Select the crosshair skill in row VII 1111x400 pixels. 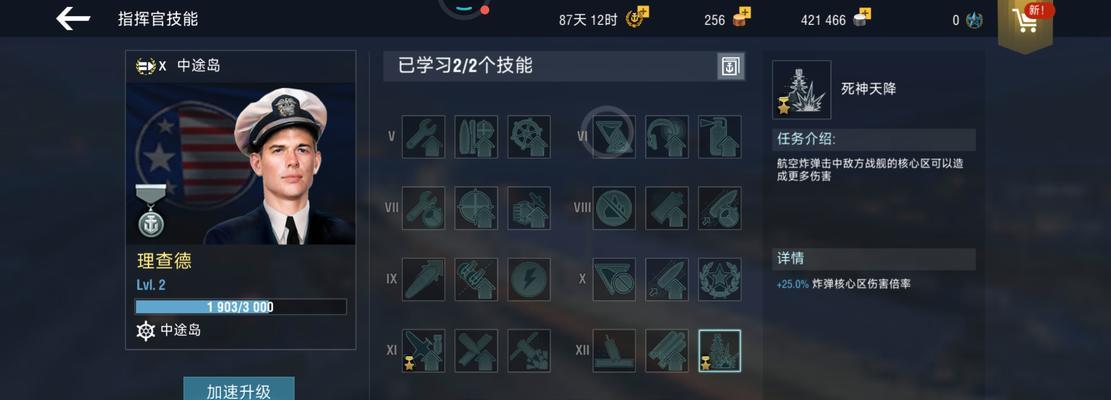[476, 208]
